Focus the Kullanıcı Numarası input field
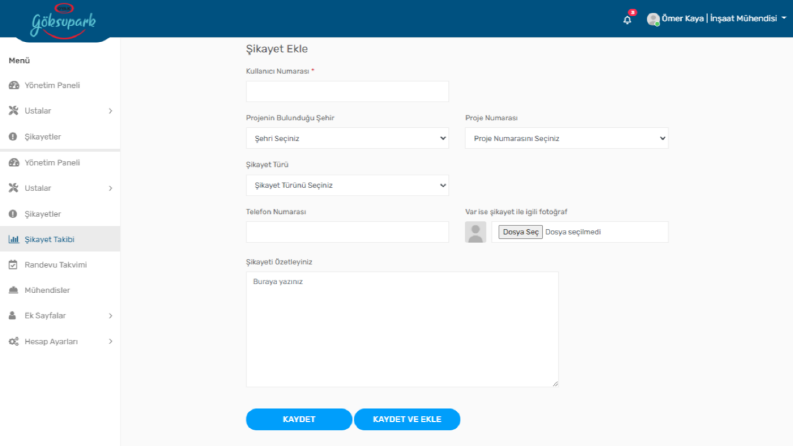 coord(347,92)
